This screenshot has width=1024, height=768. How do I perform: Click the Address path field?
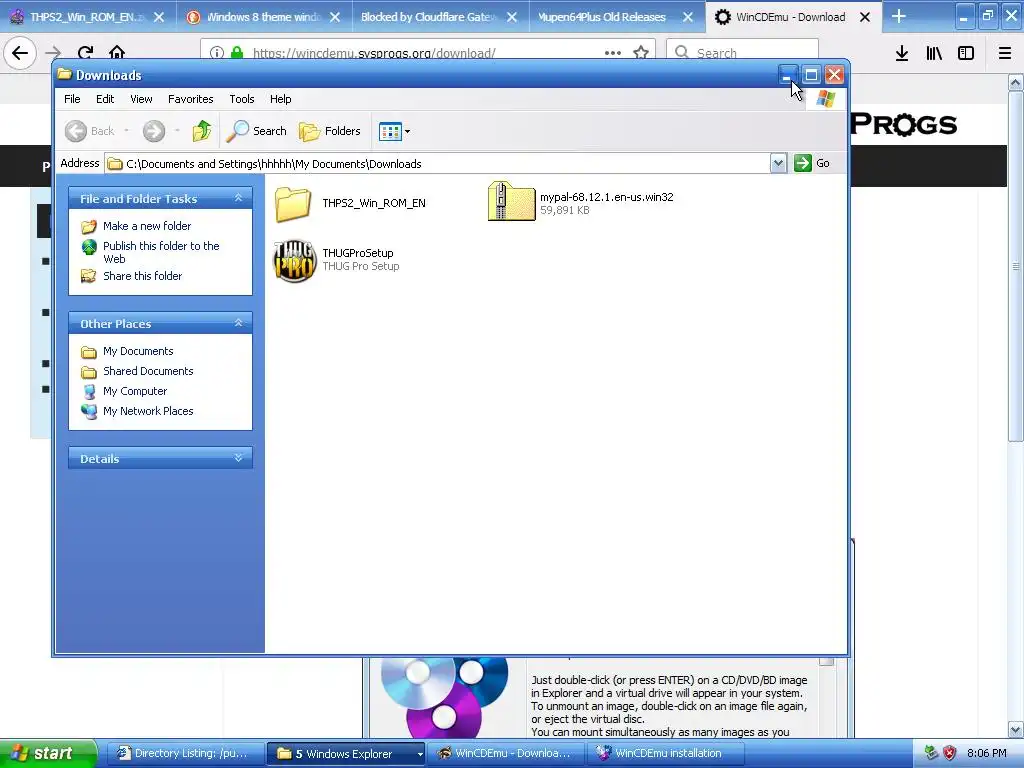coord(438,163)
